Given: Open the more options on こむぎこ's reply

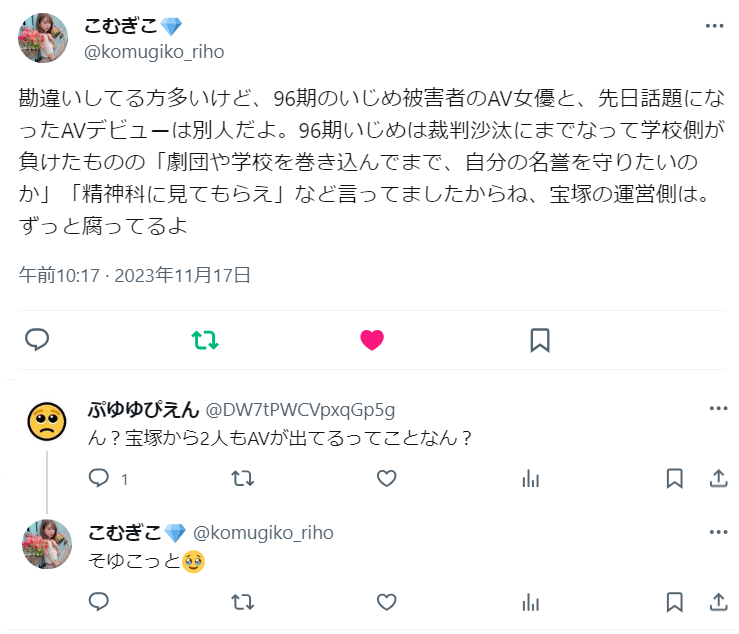Looking at the screenshot, I should [718, 532].
